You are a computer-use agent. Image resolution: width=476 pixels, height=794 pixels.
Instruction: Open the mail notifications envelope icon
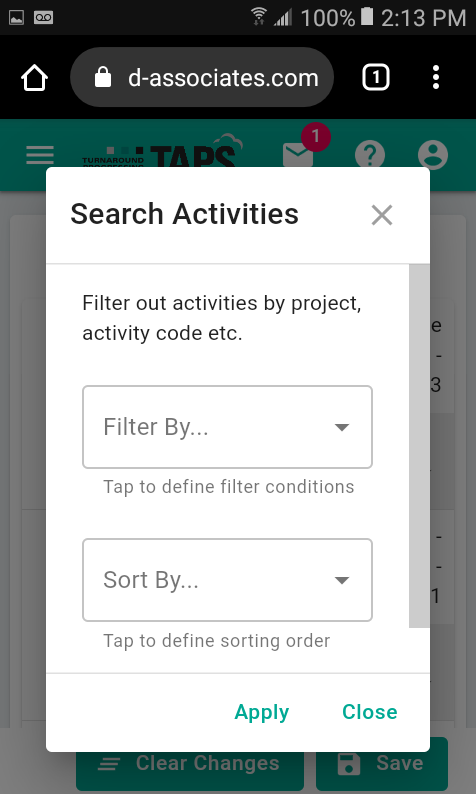pyautogui.click(x=298, y=154)
